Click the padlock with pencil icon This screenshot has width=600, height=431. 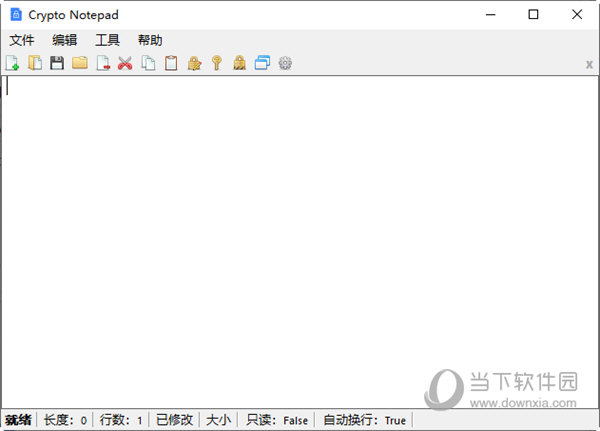(x=194, y=63)
